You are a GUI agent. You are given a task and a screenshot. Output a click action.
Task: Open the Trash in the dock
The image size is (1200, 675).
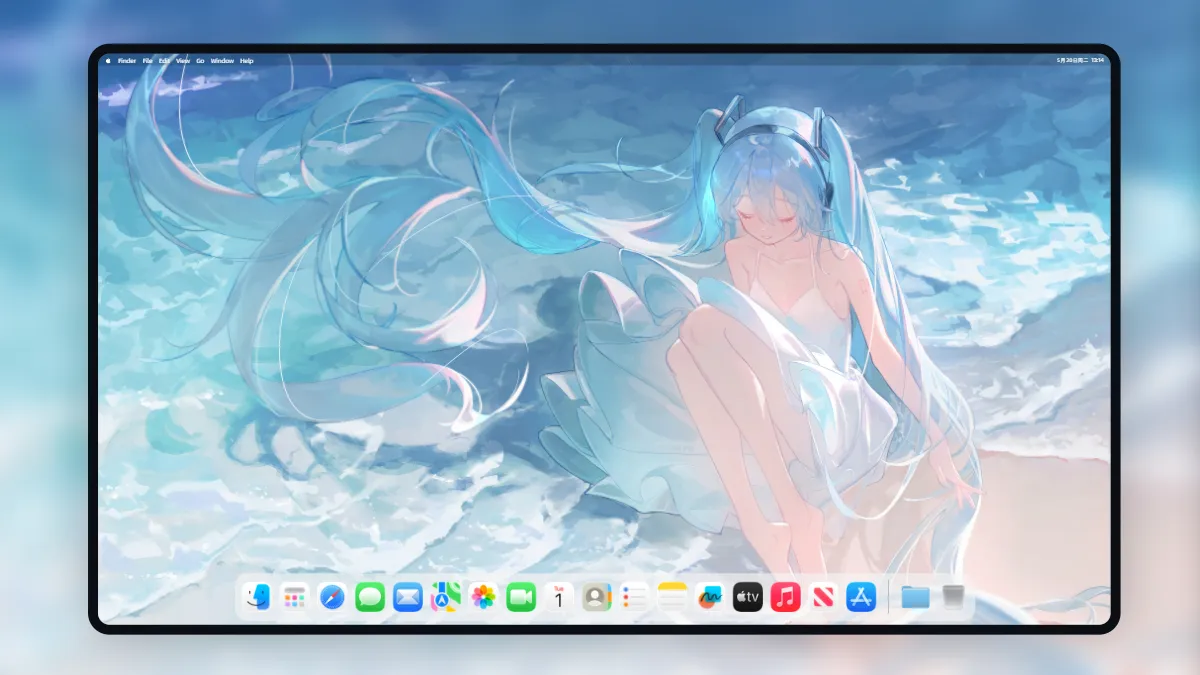[x=953, y=598]
